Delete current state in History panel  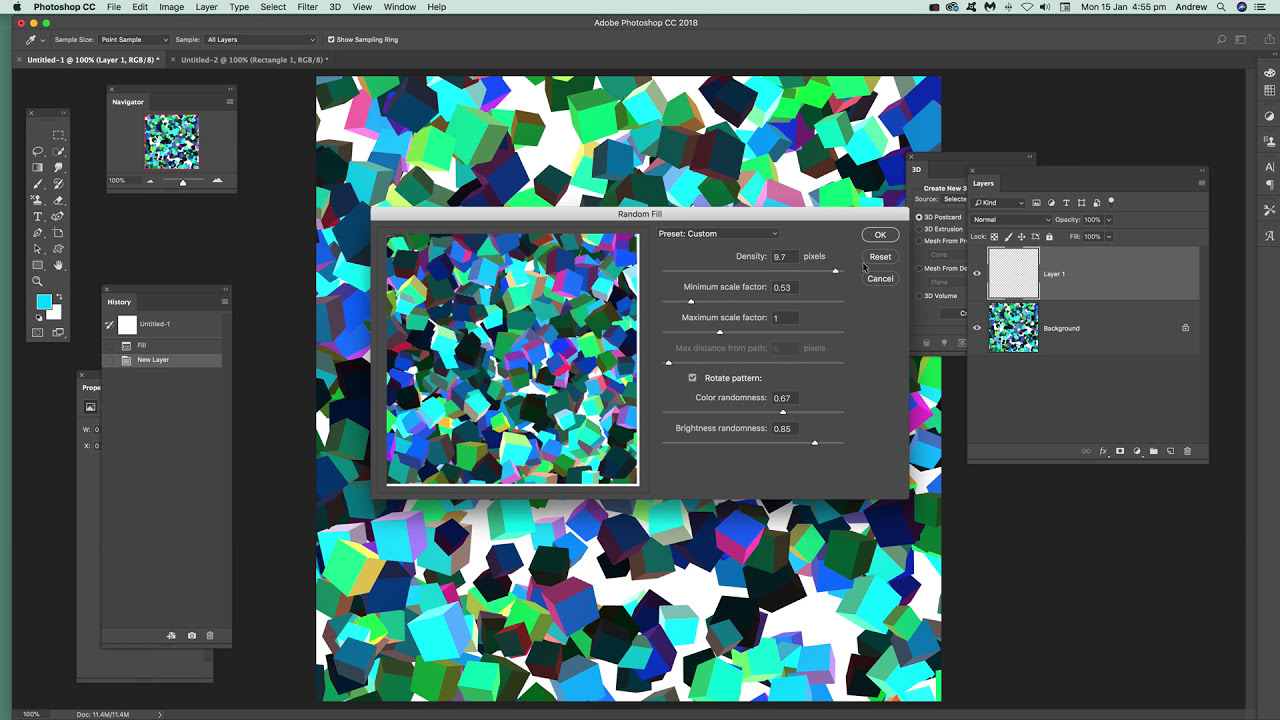[210, 636]
